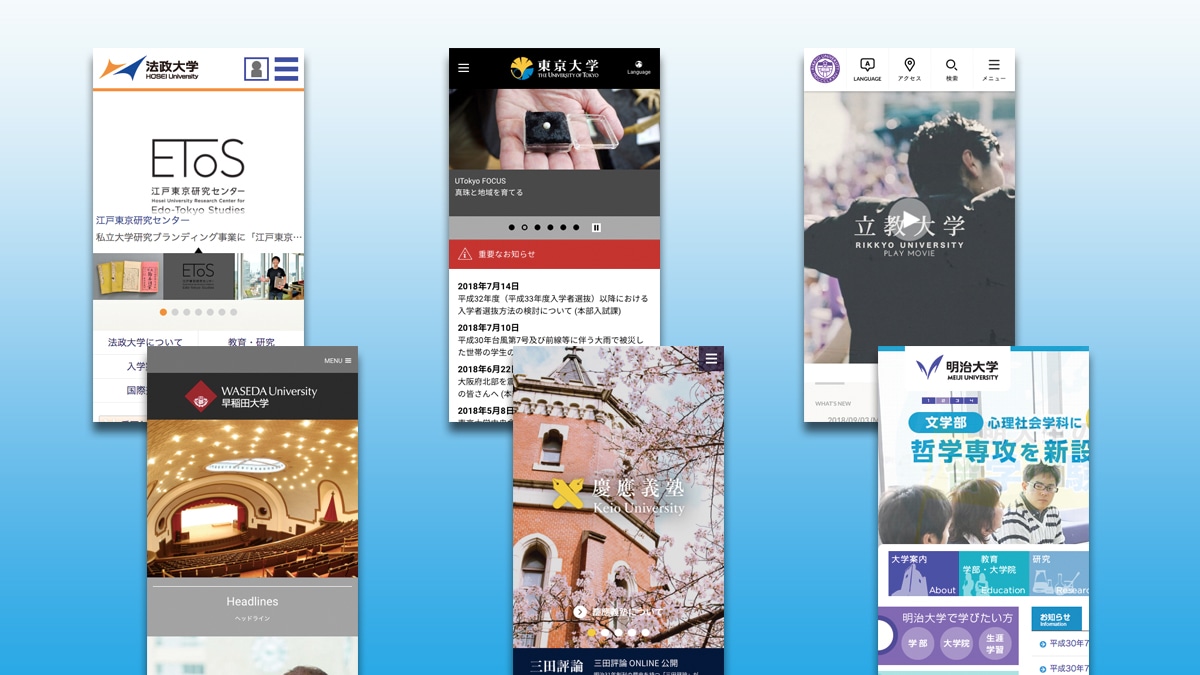Click the Hosei University logo
This screenshot has height=675, width=1200.
pyautogui.click(x=148, y=69)
